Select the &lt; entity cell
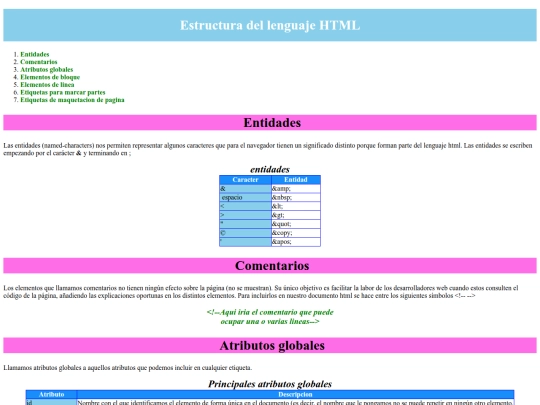The image size is (540, 405). (x=296, y=206)
